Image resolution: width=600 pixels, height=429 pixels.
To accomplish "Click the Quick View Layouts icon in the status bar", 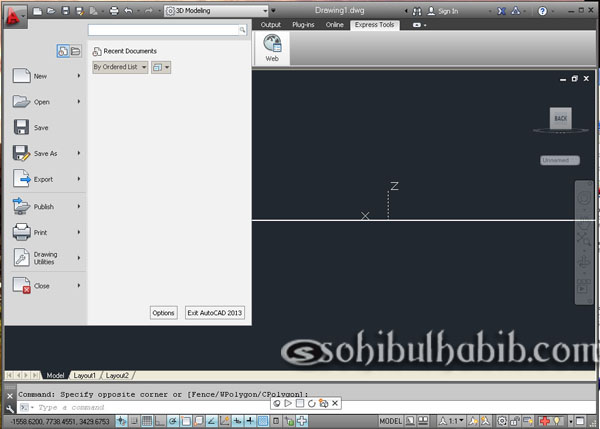I will coord(410,421).
